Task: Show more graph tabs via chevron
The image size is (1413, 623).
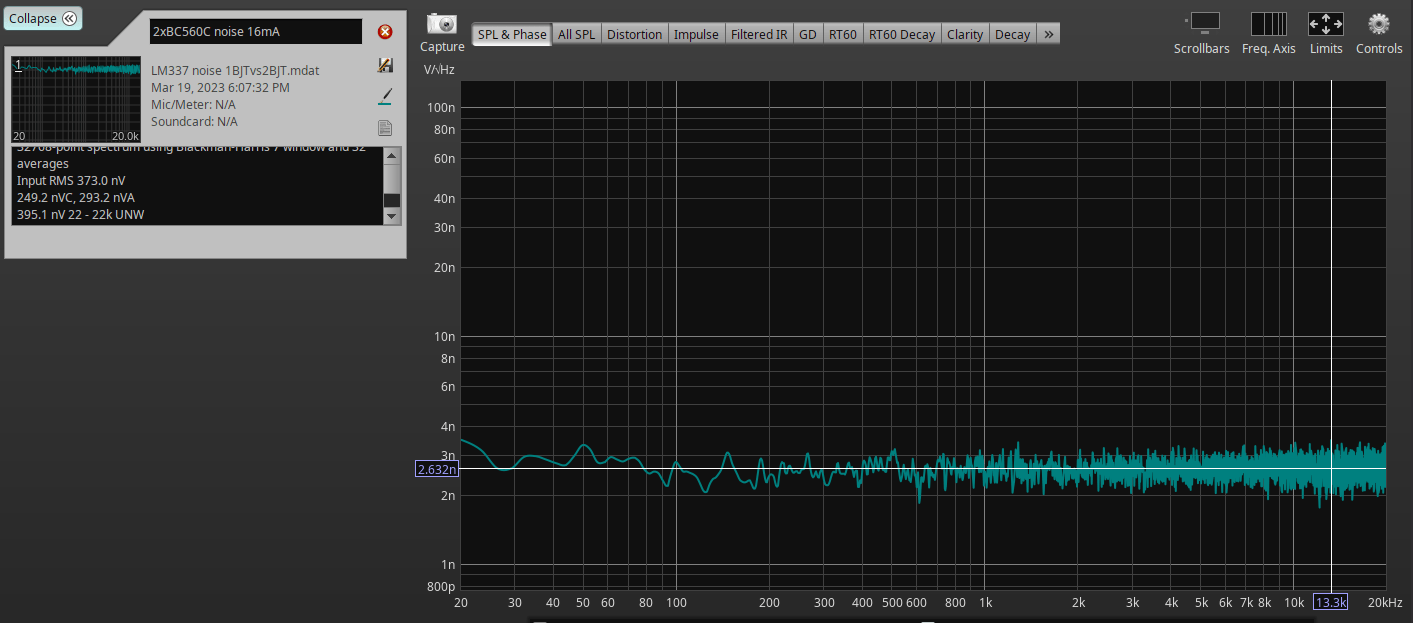Action: (1048, 34)
